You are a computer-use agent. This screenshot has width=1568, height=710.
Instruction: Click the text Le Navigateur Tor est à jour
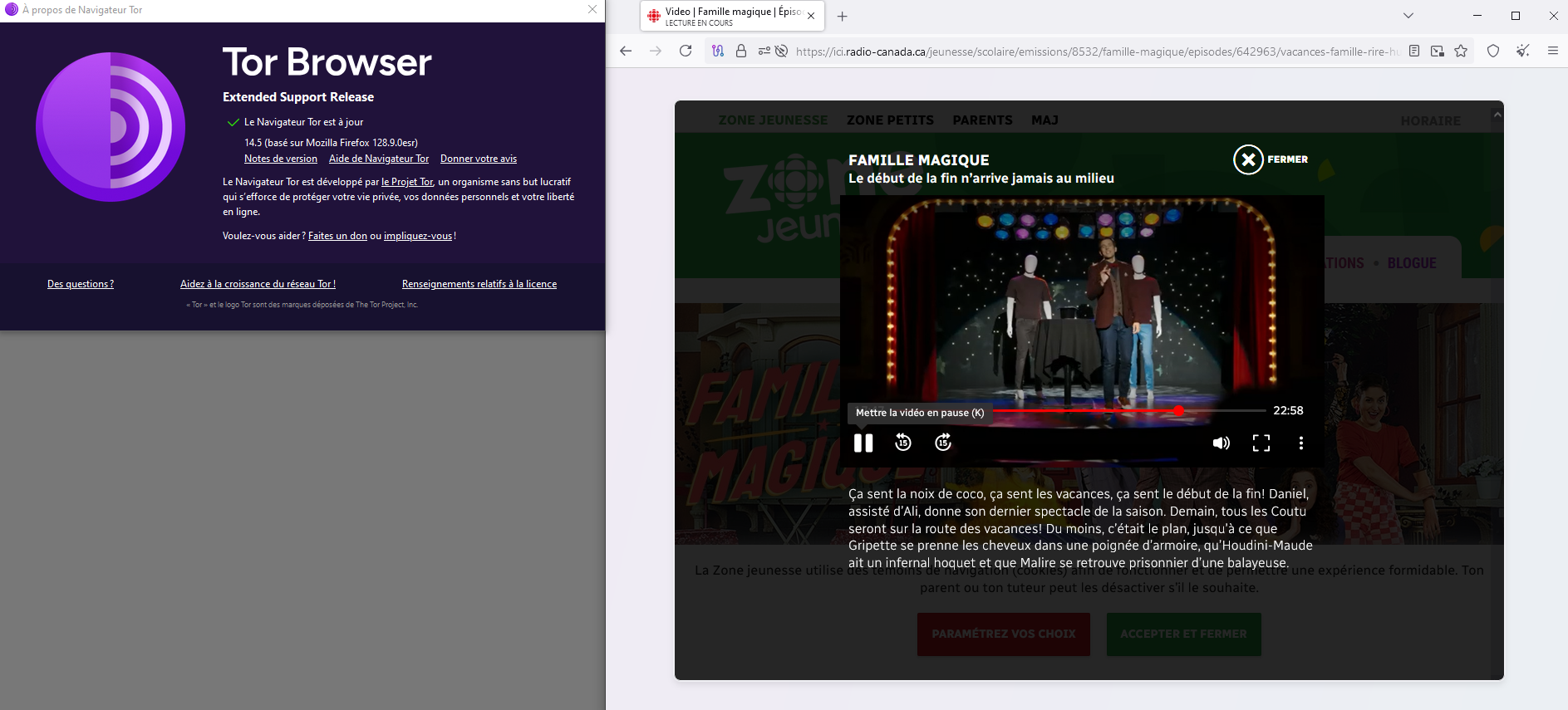(303, 122)
